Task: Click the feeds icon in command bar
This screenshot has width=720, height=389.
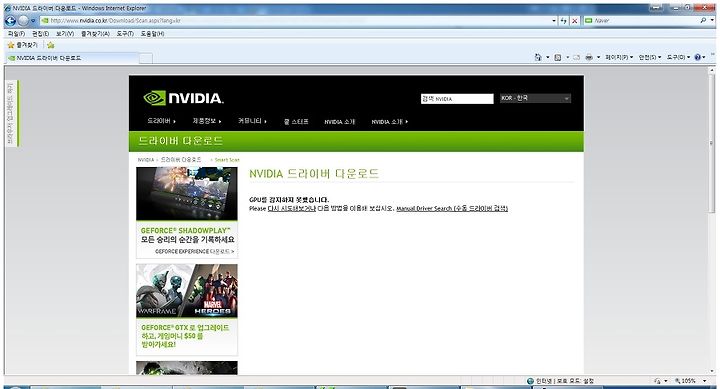Action: coord(557,57)
